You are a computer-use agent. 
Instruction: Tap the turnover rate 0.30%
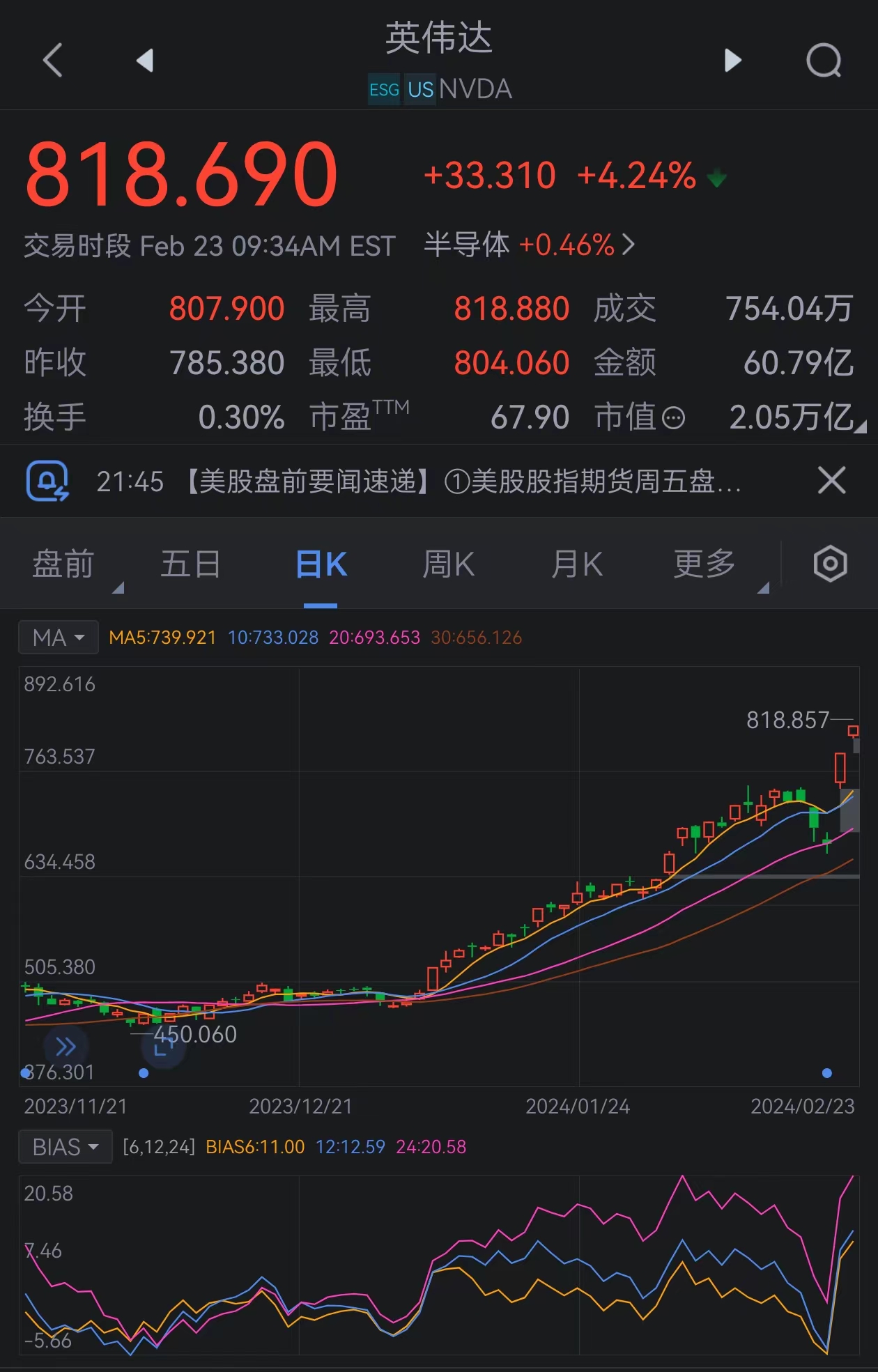[241, 417]
